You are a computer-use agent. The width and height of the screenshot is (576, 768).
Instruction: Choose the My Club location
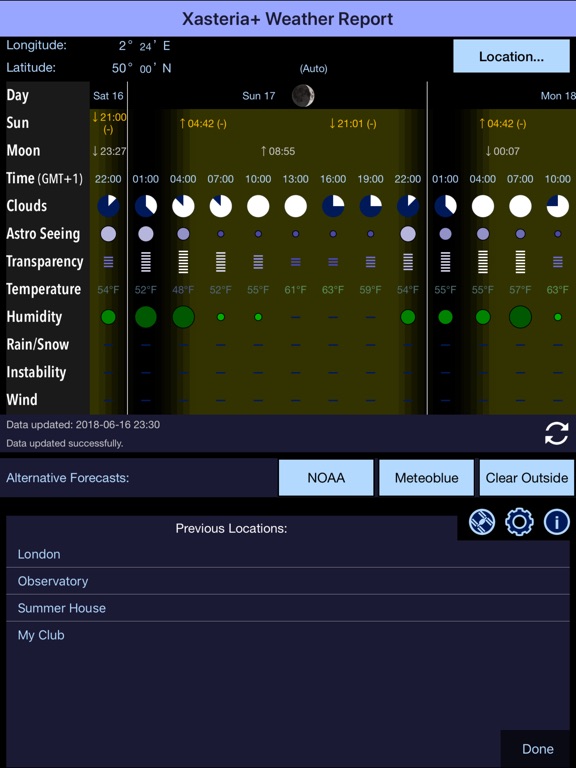(x=288, y=635)
